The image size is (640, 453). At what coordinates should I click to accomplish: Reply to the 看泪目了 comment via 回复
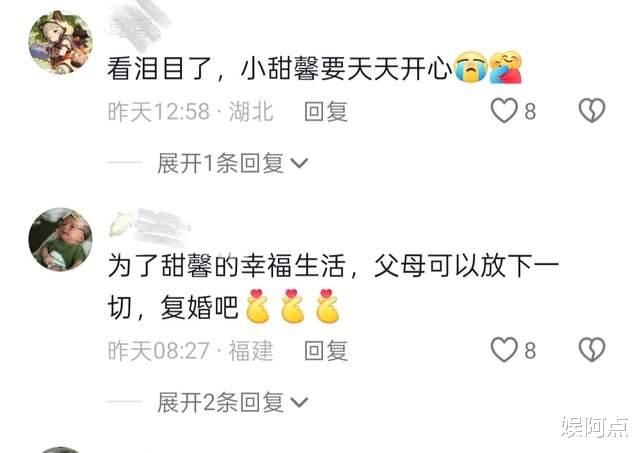(x=326, y=111)
